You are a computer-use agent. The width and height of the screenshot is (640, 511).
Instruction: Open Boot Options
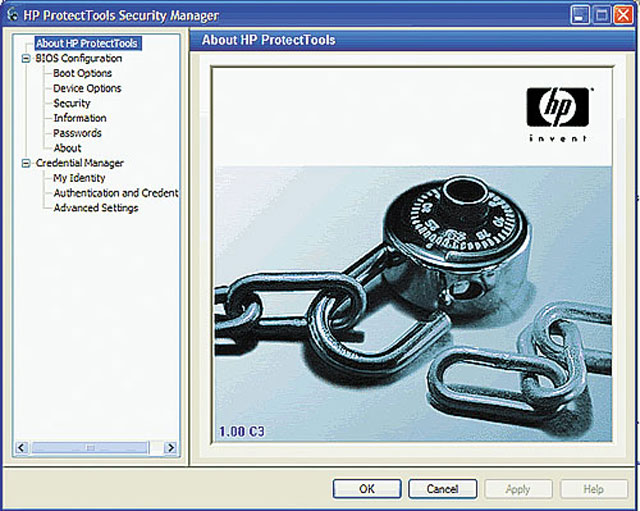[x=82, y=73]
